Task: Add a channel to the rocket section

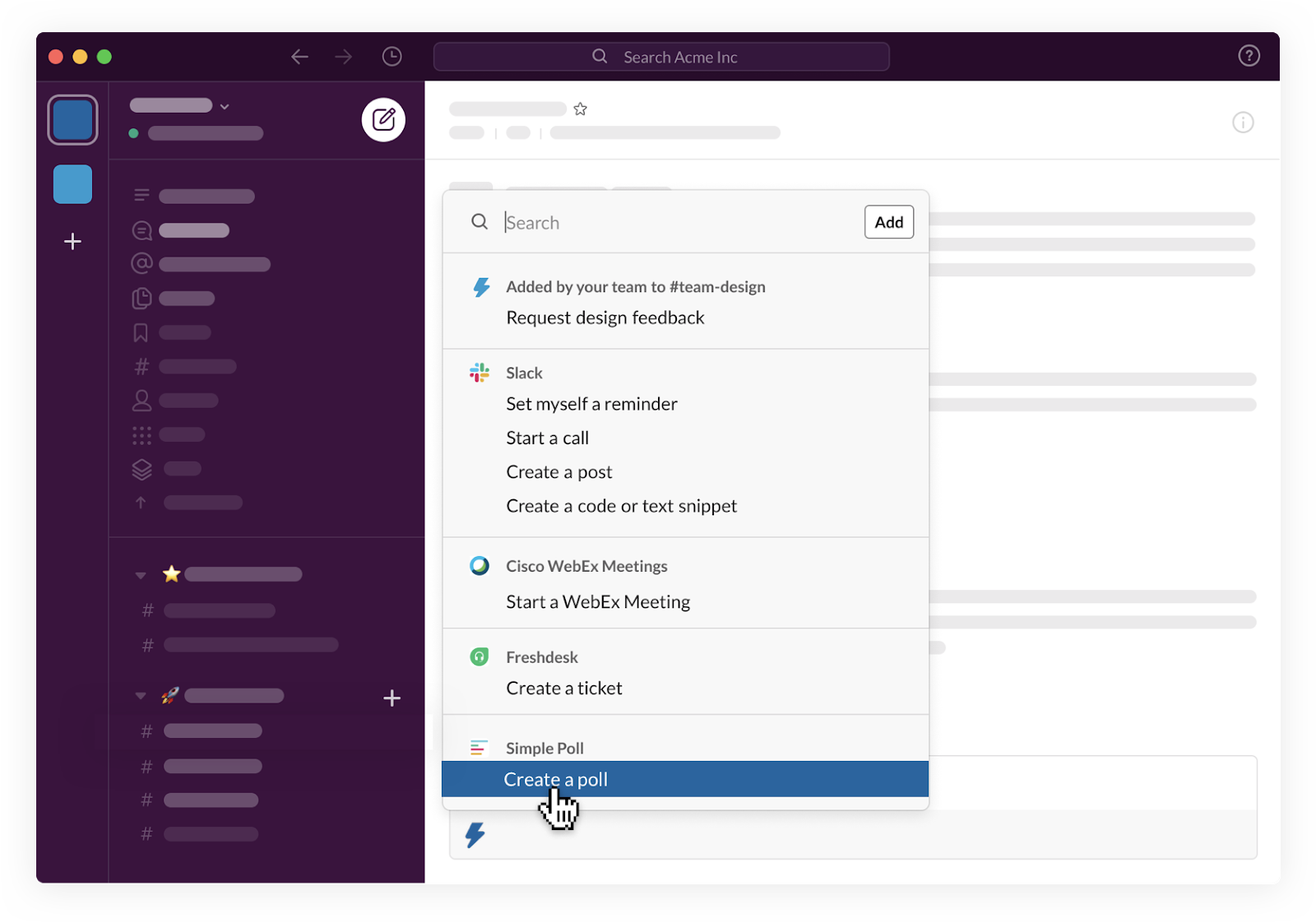Action: [x=392, y=698]
